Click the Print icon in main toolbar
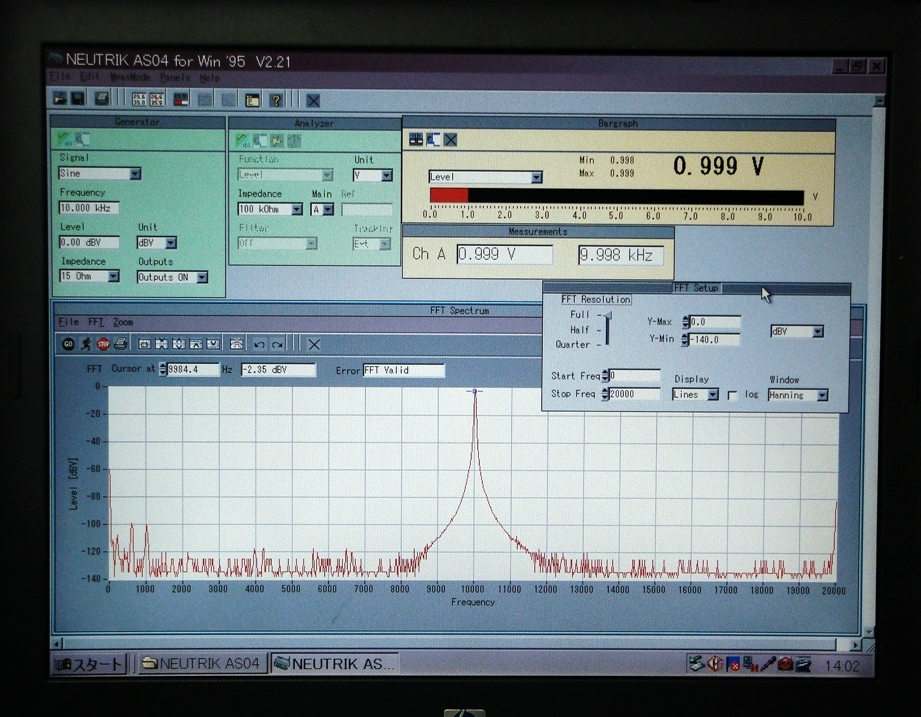The height and width of the screenshot is (717, 921). pos(102,99)
